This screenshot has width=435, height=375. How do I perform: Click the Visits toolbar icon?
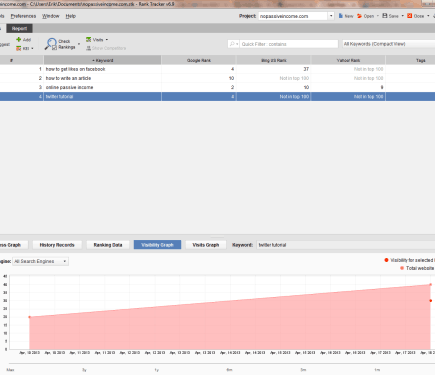(89, 40)
